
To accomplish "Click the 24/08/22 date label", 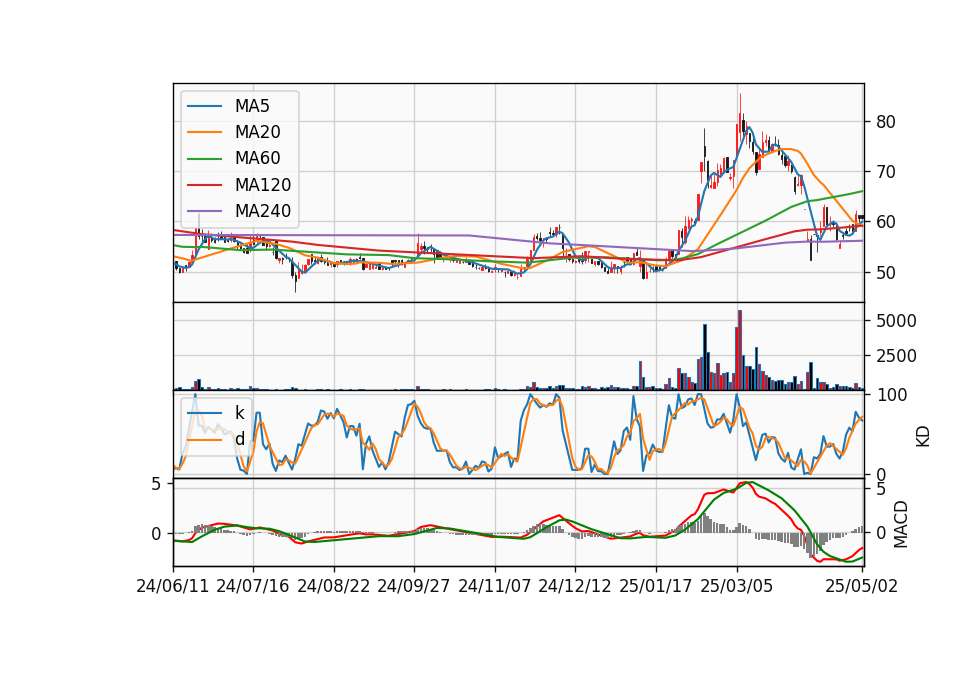I will [x=334, y=586].
